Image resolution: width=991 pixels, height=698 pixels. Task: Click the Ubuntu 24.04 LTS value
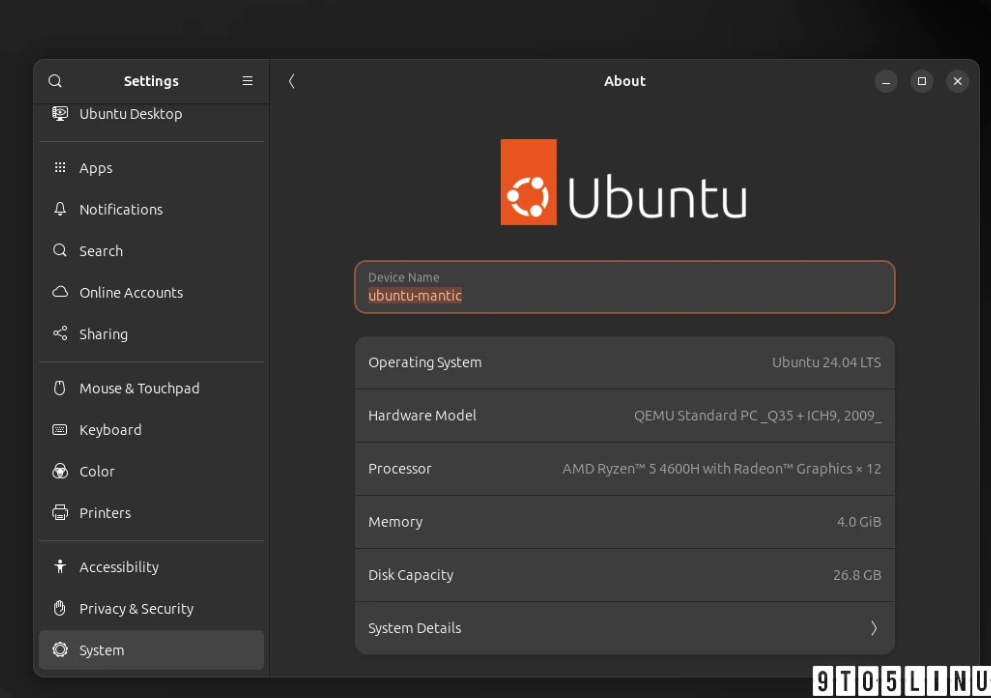[826, 362]
